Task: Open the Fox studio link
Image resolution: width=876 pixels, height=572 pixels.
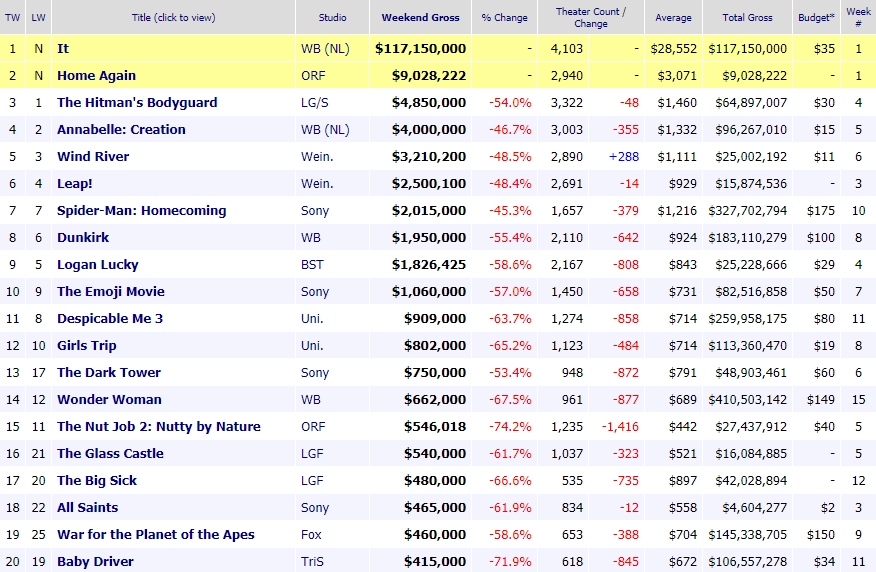Action: (311, 535)
